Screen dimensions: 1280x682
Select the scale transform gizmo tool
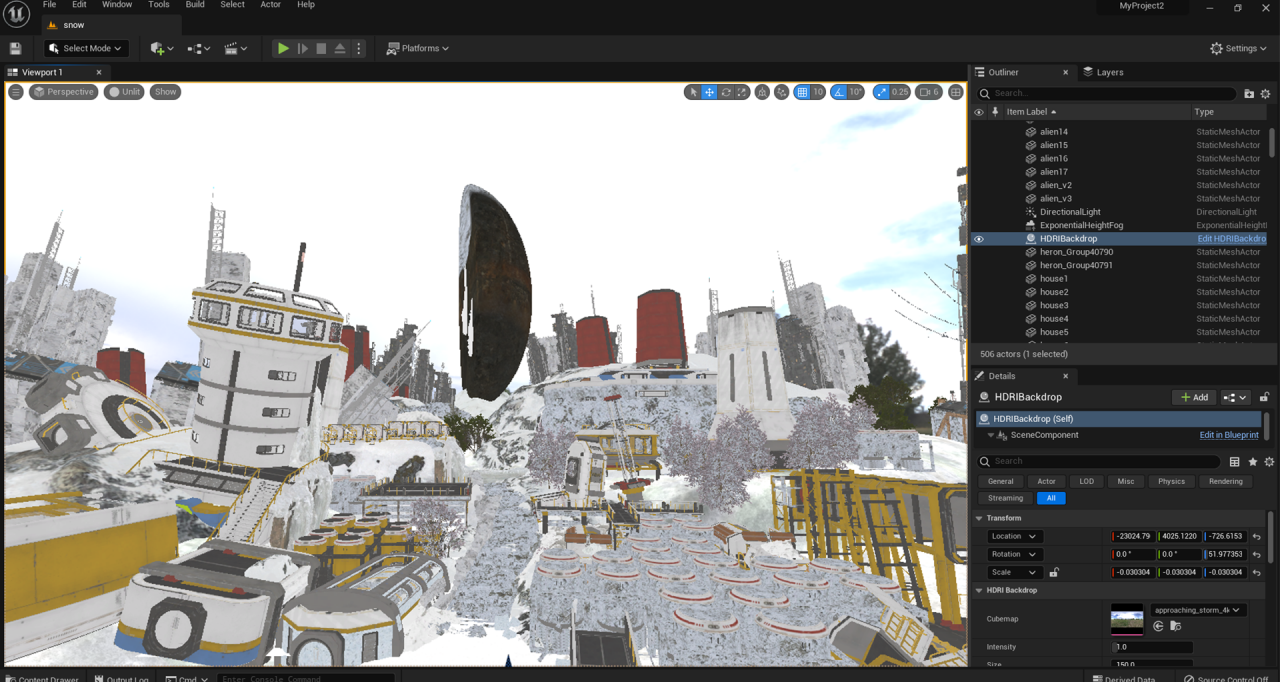click(742, 92)
